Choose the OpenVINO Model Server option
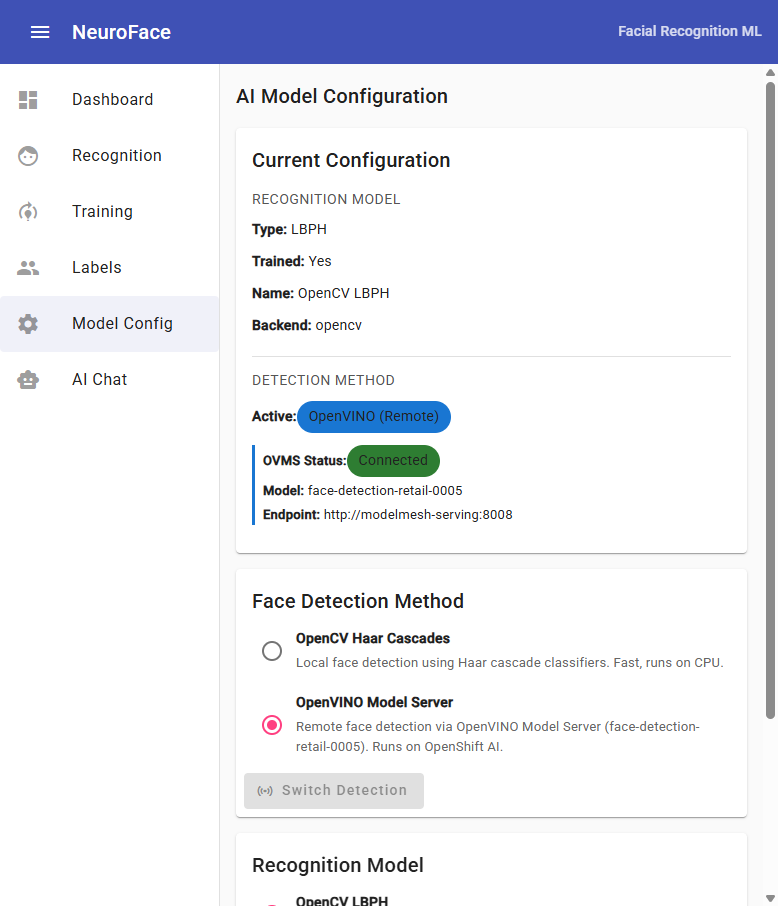 [272, 725]
